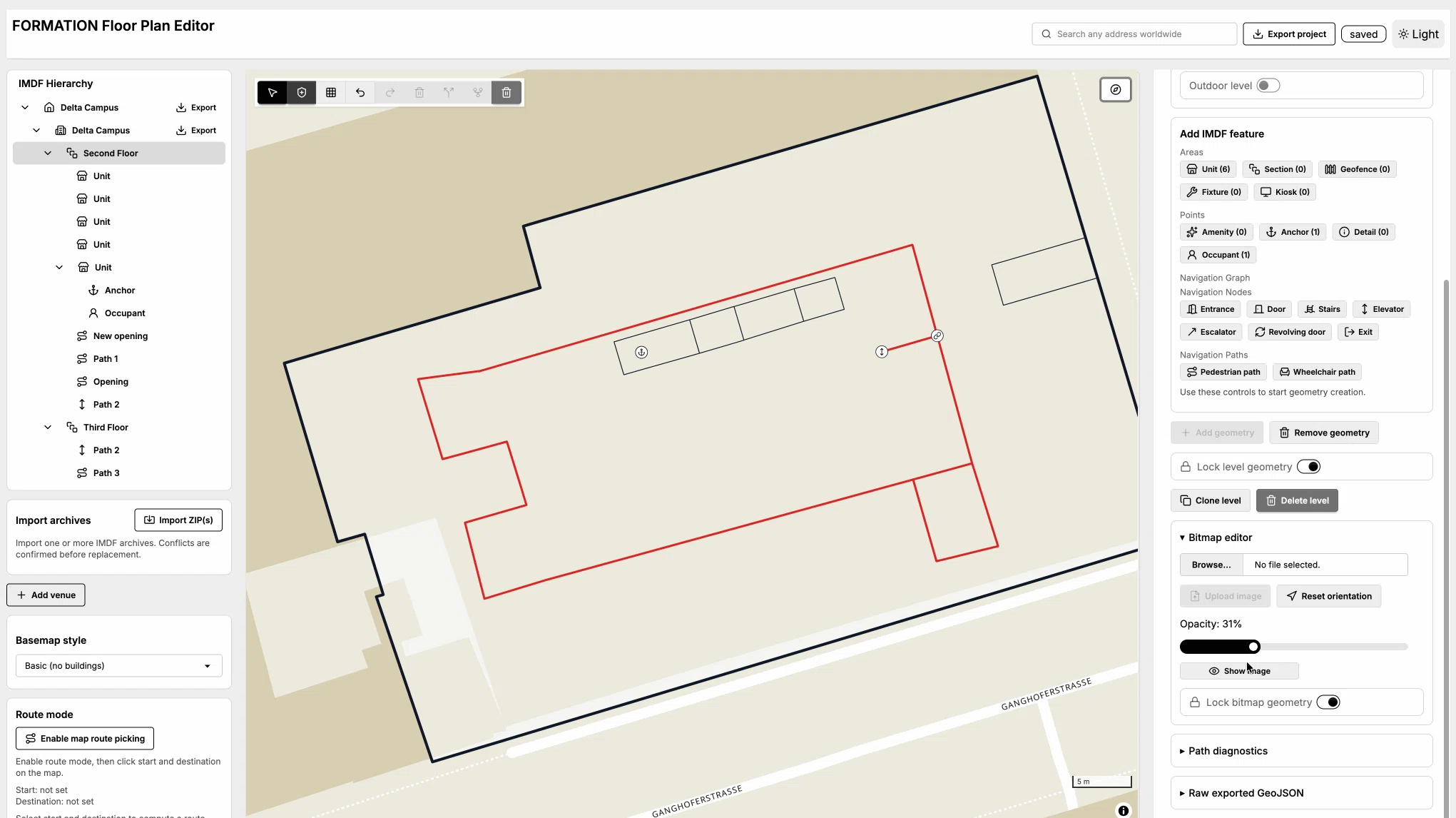
Task: Collapse the top Delta Campus venue node
Action: pos(25,108)
